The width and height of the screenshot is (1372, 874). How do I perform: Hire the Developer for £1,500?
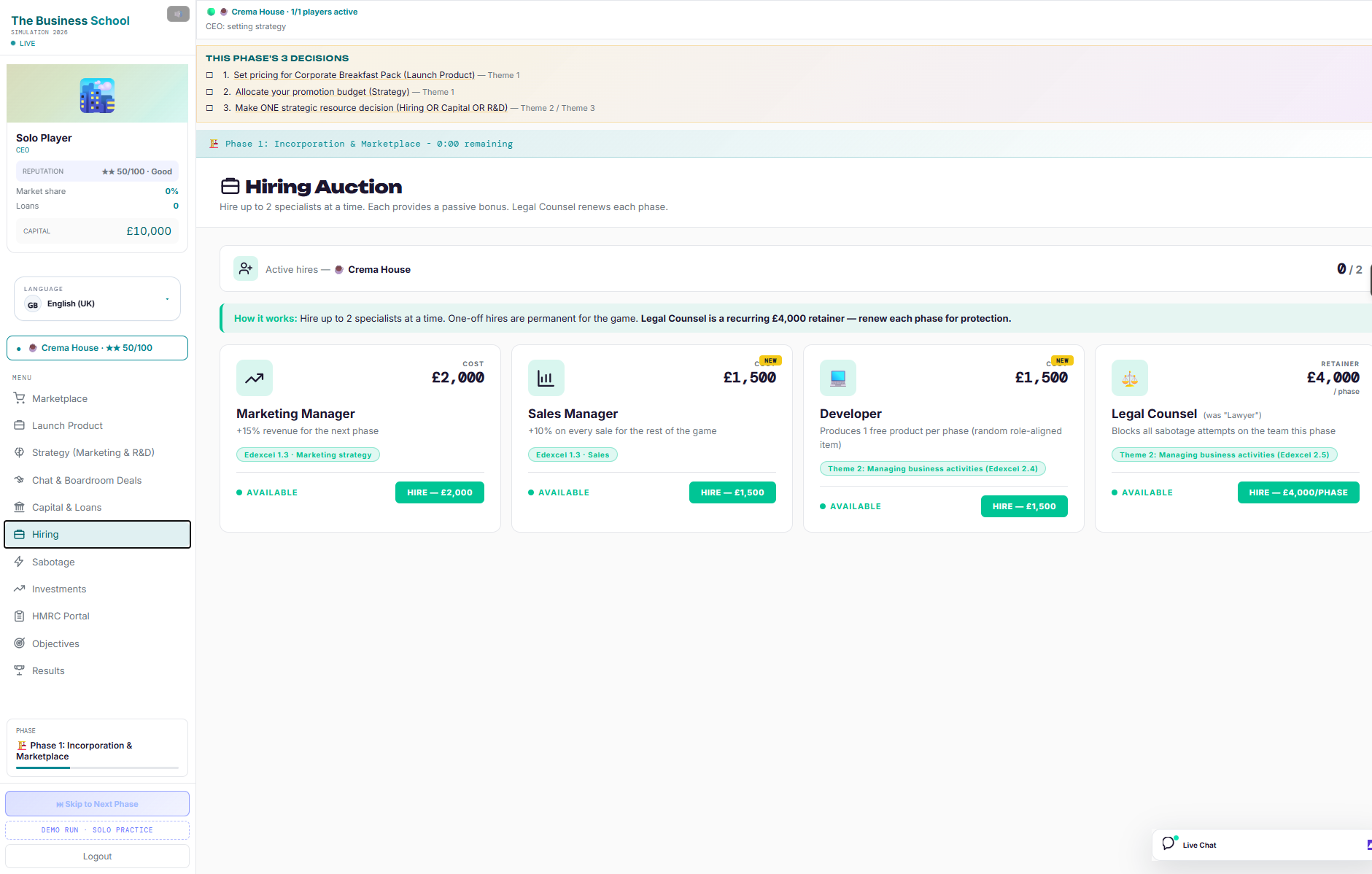(x=1024, y=506)
